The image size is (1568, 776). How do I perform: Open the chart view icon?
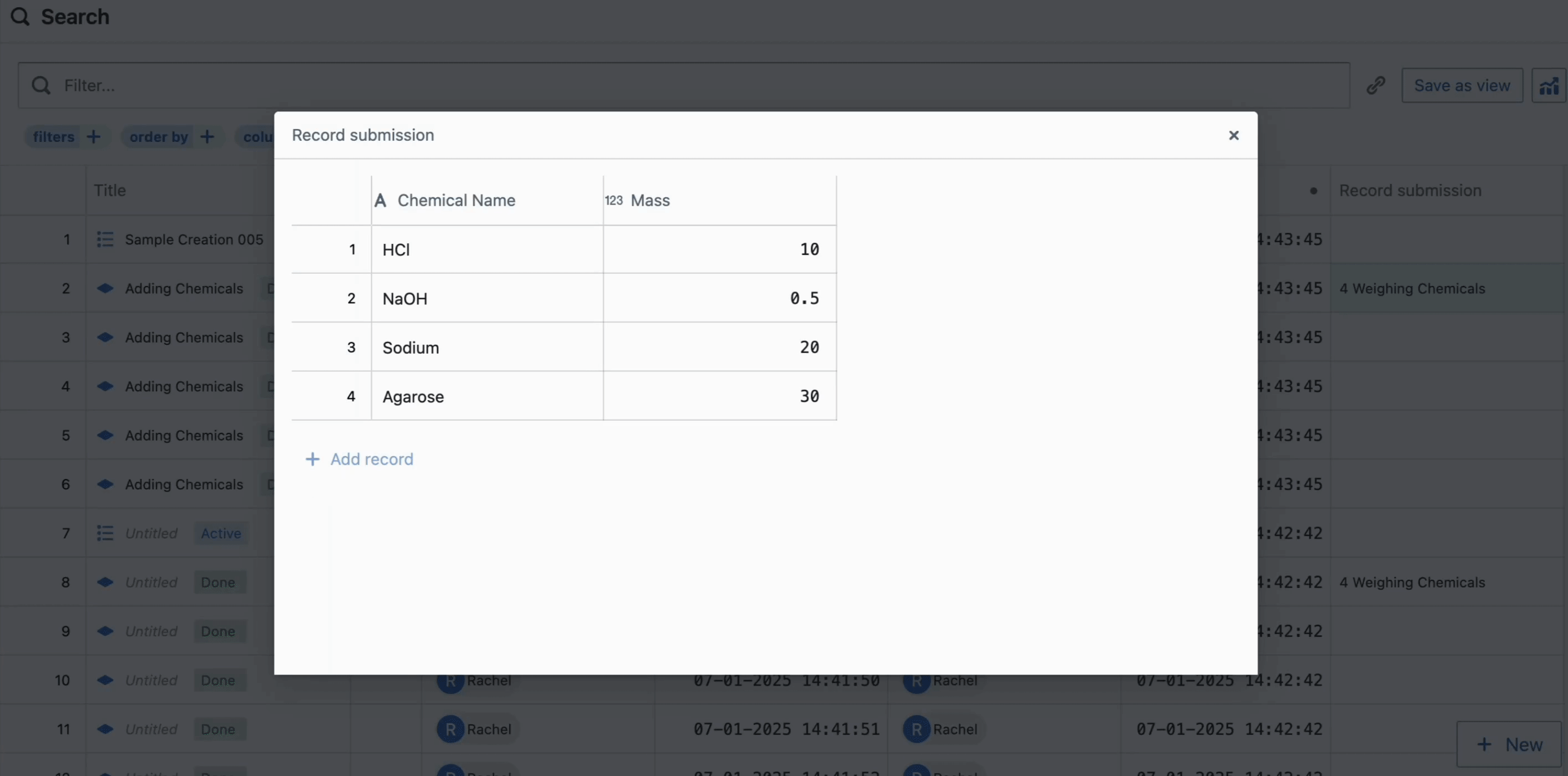1549,85
